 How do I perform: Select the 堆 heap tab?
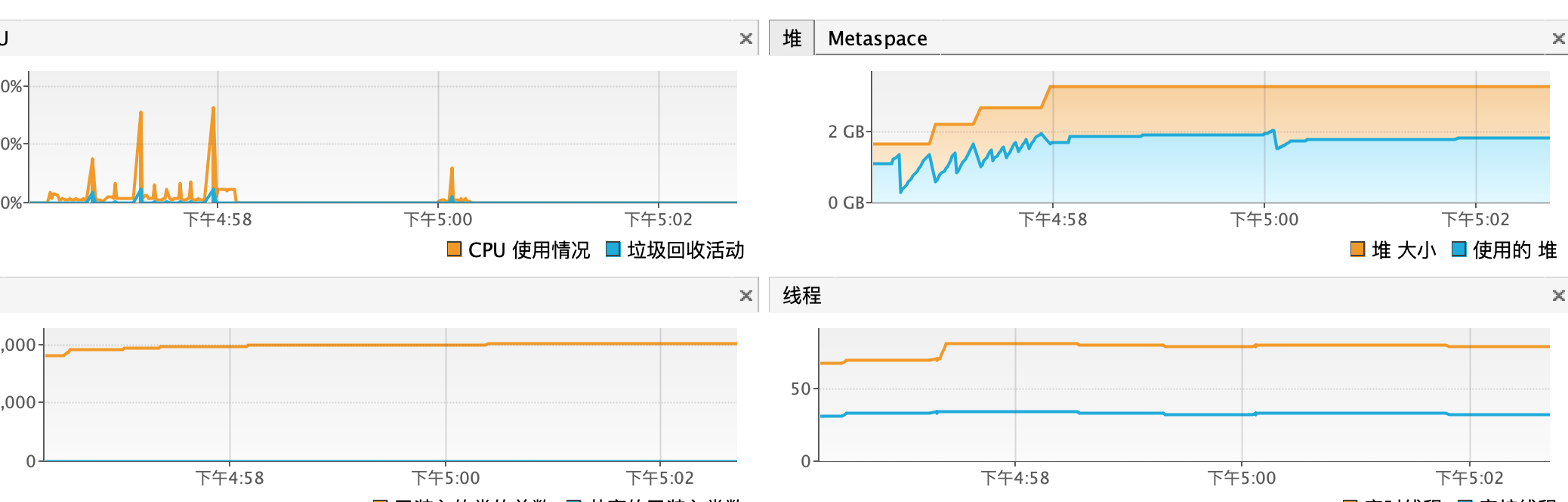coord(792,39)
